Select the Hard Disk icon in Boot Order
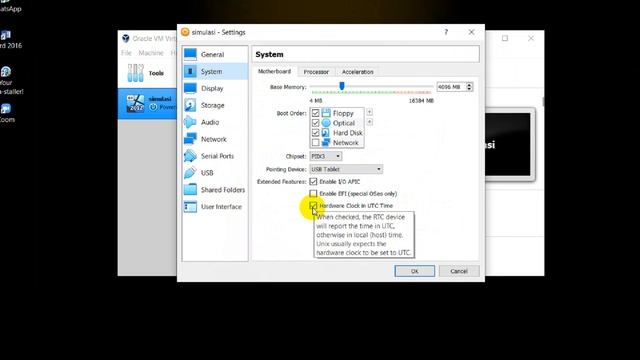The width and height of the screenshot is (640, 360). (326, 133)
